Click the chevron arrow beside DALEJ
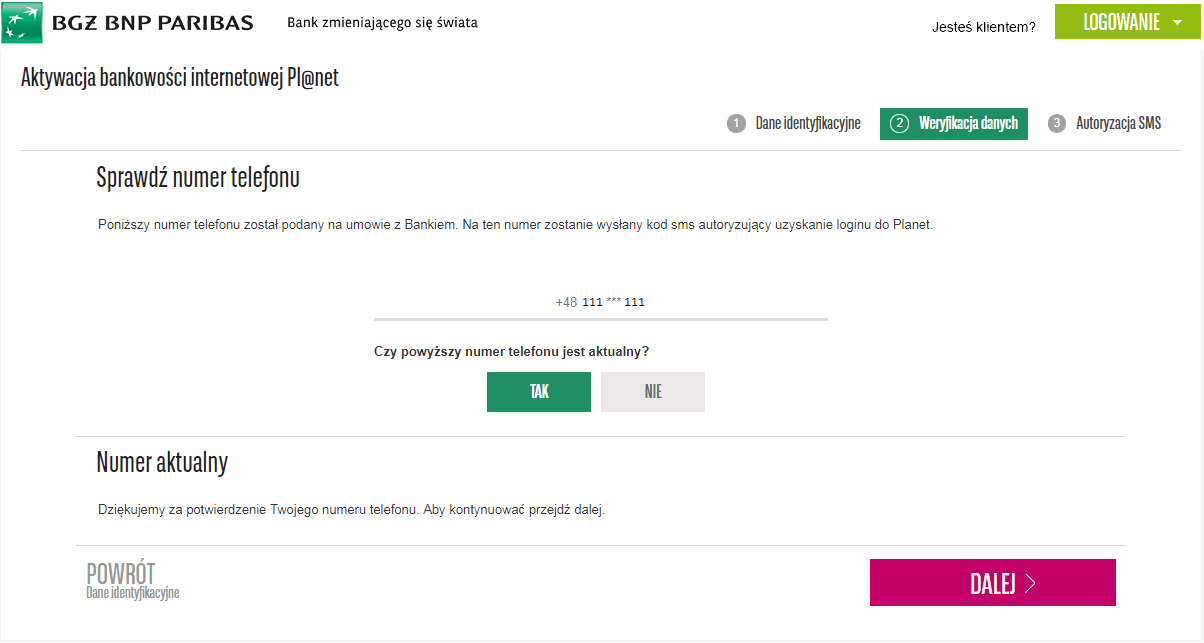Screen dimensions: 1204x643 [x=1030, y=584]
